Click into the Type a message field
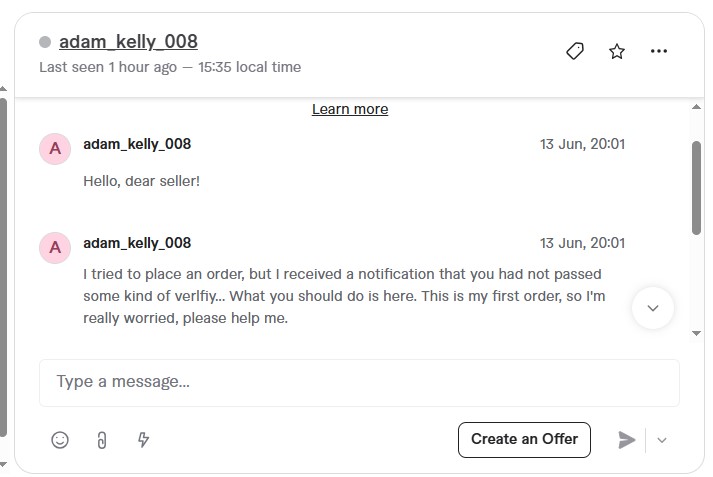 [x=359, y=382]
